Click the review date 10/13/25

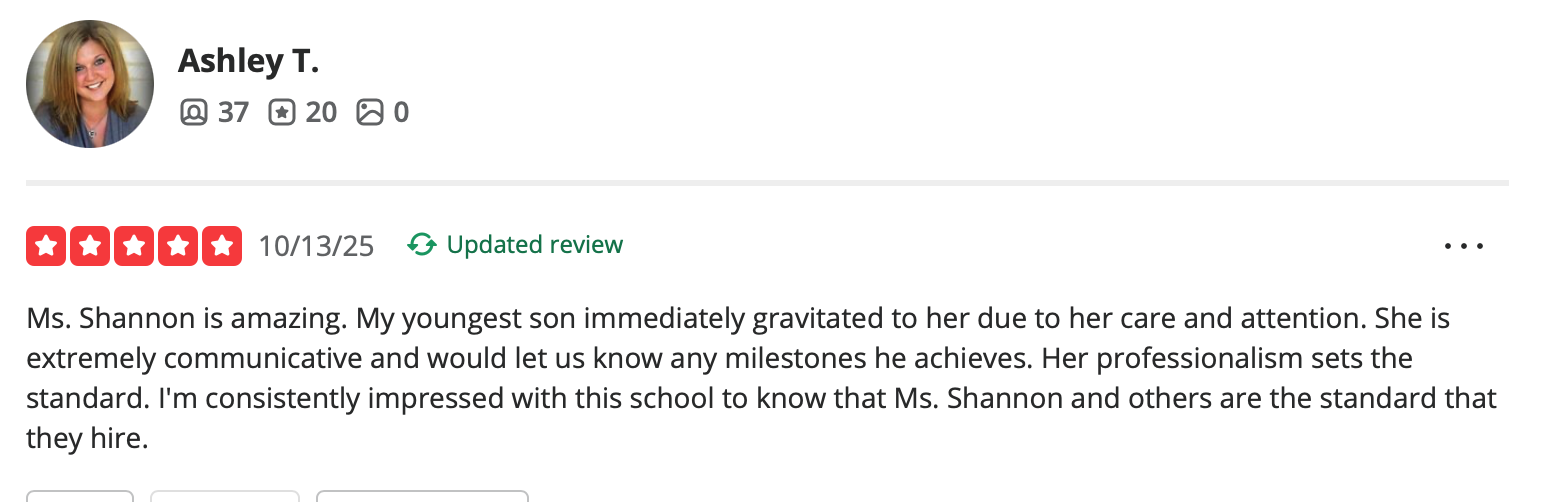316,246
